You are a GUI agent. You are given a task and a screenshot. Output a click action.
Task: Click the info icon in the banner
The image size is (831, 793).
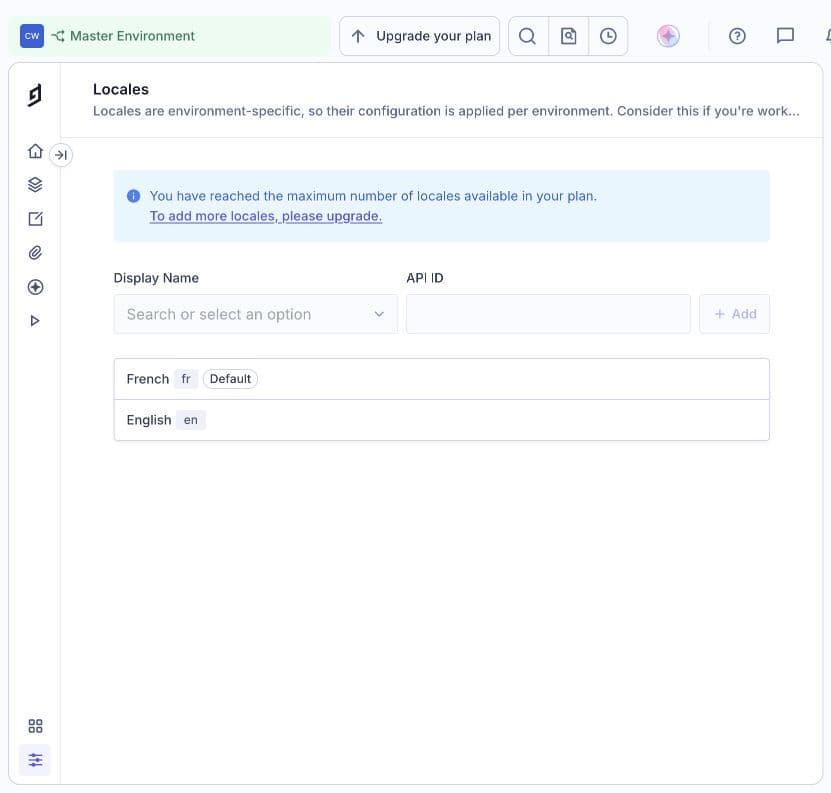134,196
